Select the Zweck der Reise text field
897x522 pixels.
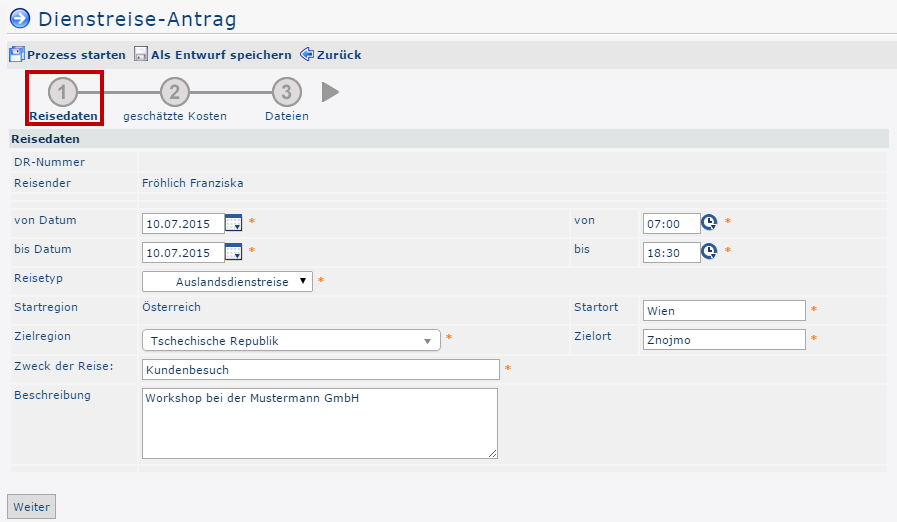(320, 370)
